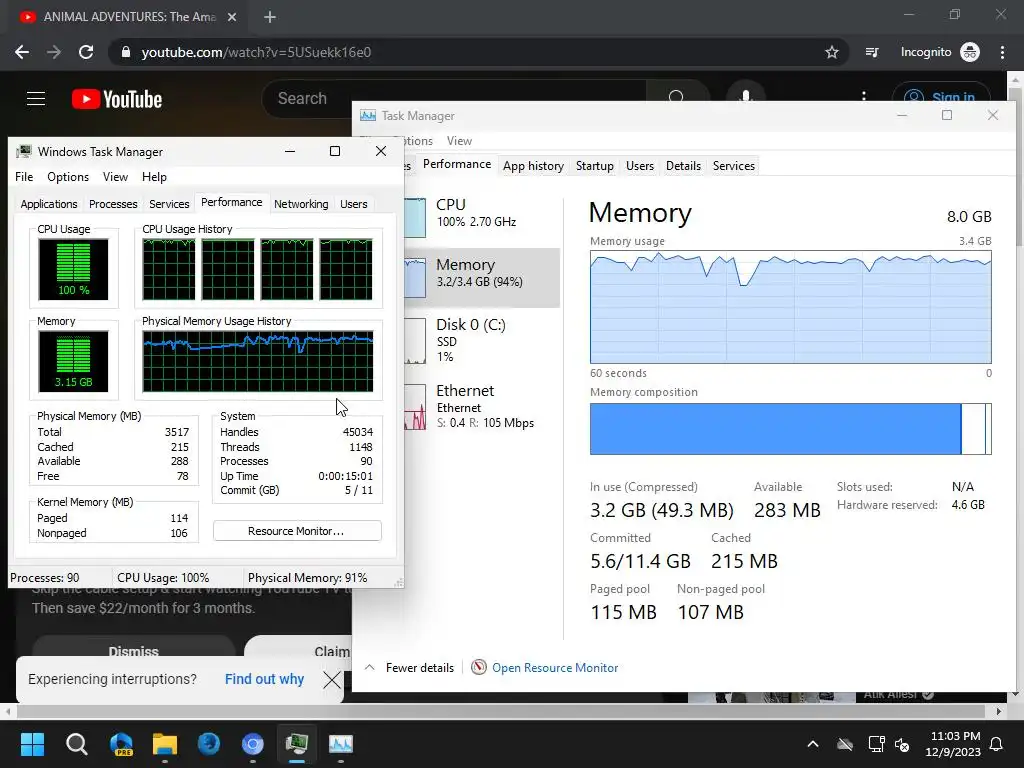This screenshot has width=1024, height=768.
Task: Open the YouTube hamburger menu
Action: tap(36, 99)
